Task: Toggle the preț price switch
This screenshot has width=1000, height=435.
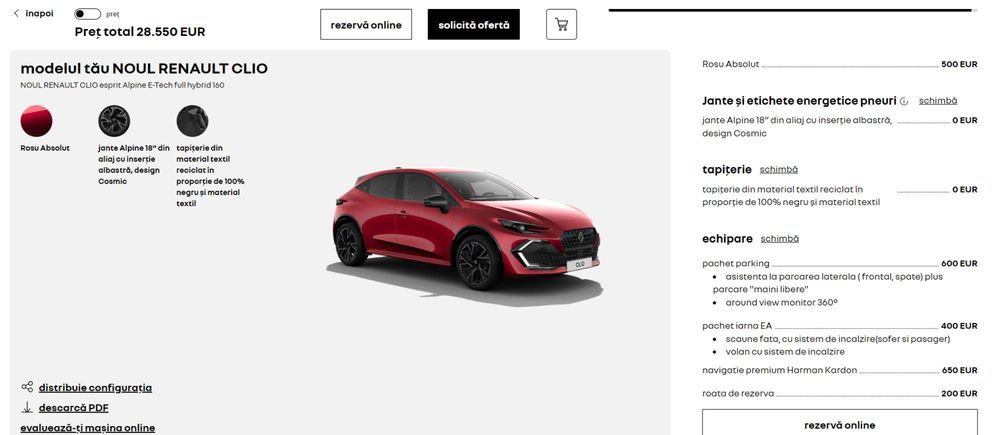Action: point(87,14)
